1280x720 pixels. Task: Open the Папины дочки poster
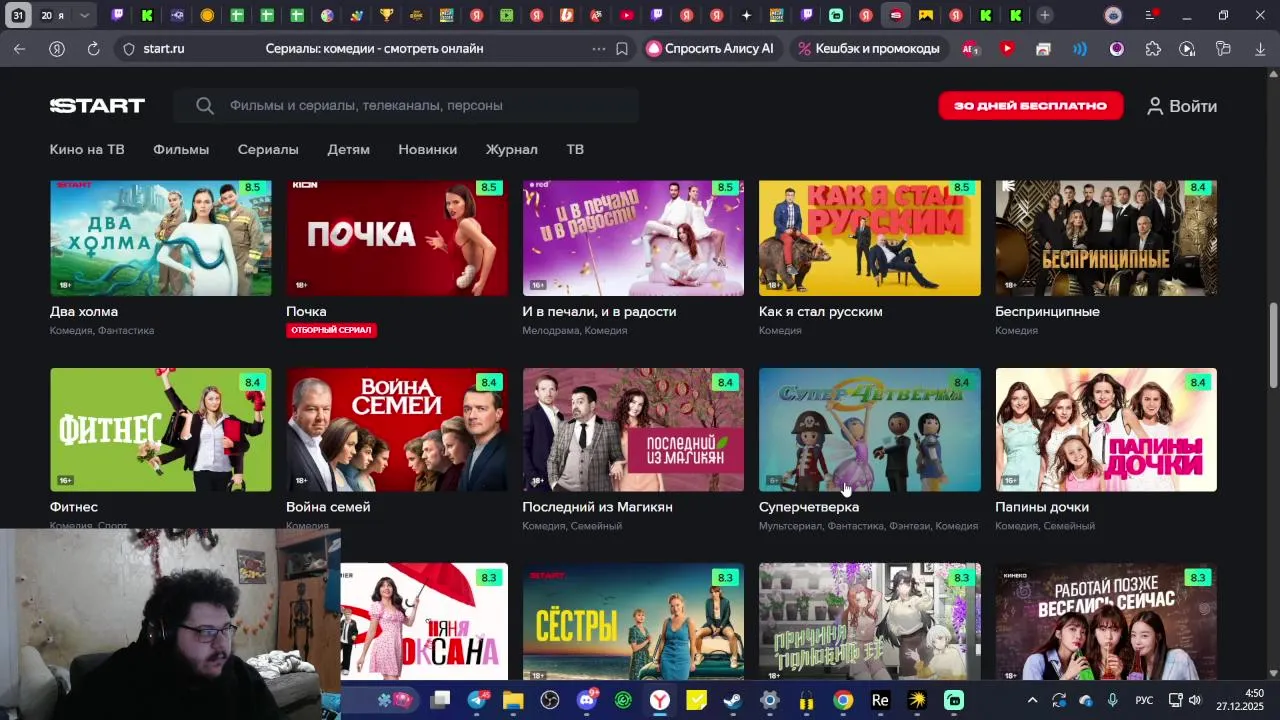pos(1106,430)
